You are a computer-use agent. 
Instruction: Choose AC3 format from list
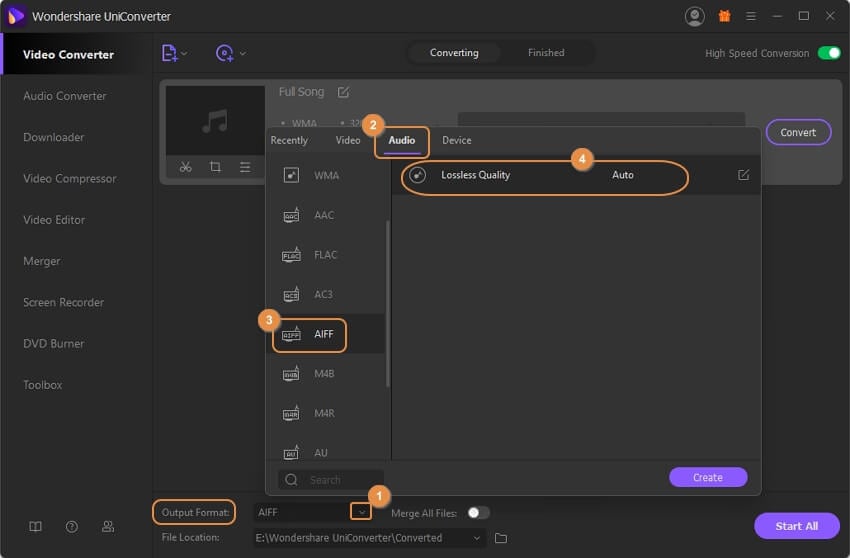click(325, 294)
